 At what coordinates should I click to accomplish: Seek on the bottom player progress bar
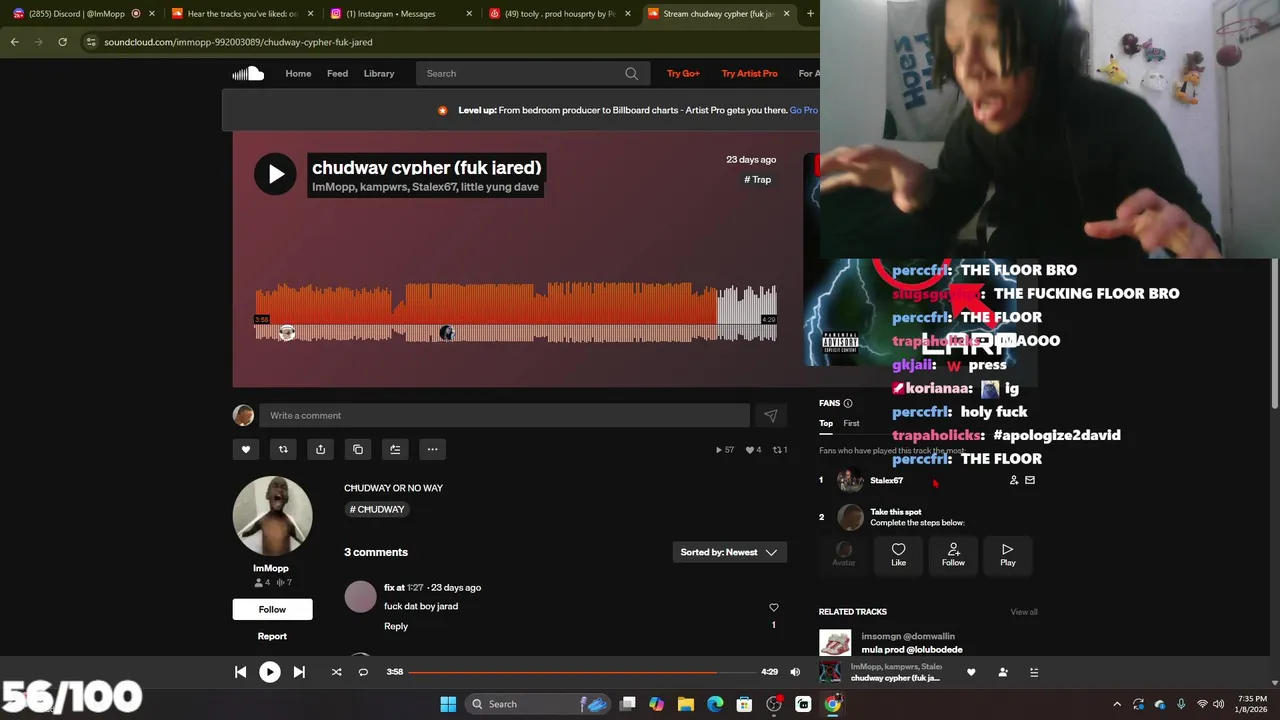tap(582, 672)
